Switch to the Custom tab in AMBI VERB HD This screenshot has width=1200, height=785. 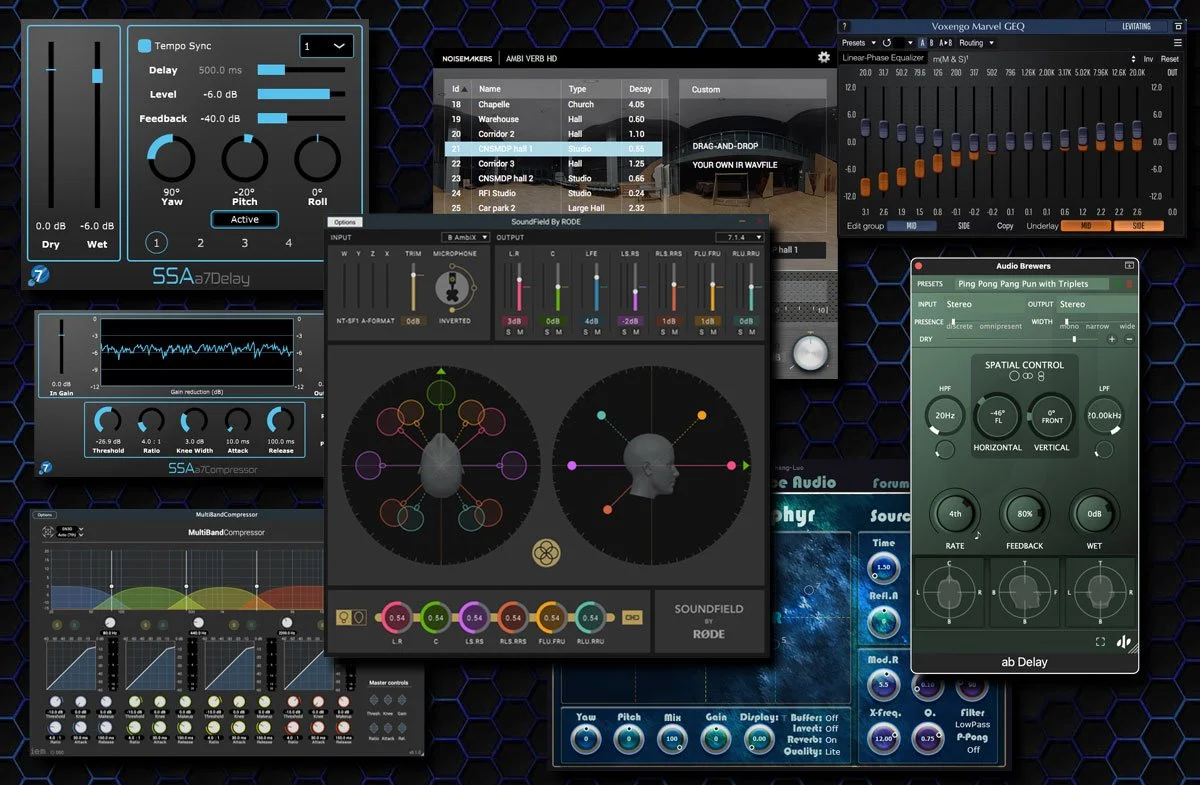705,88
